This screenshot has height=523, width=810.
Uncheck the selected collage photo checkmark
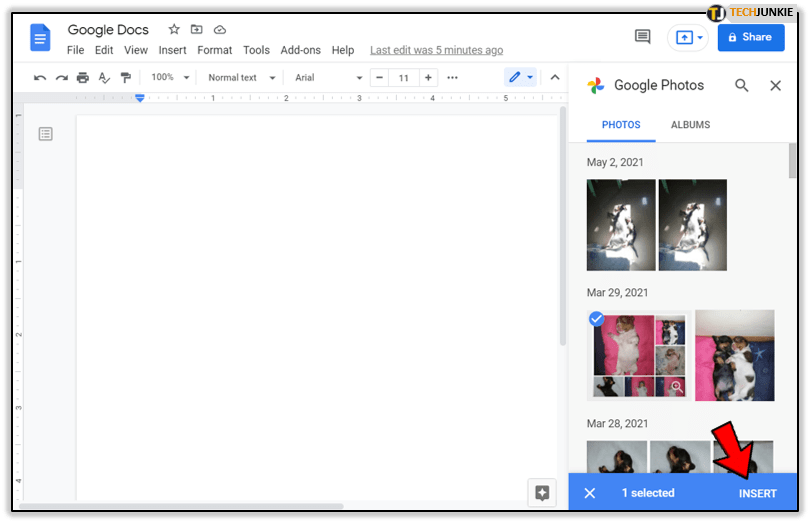[597, 319]
